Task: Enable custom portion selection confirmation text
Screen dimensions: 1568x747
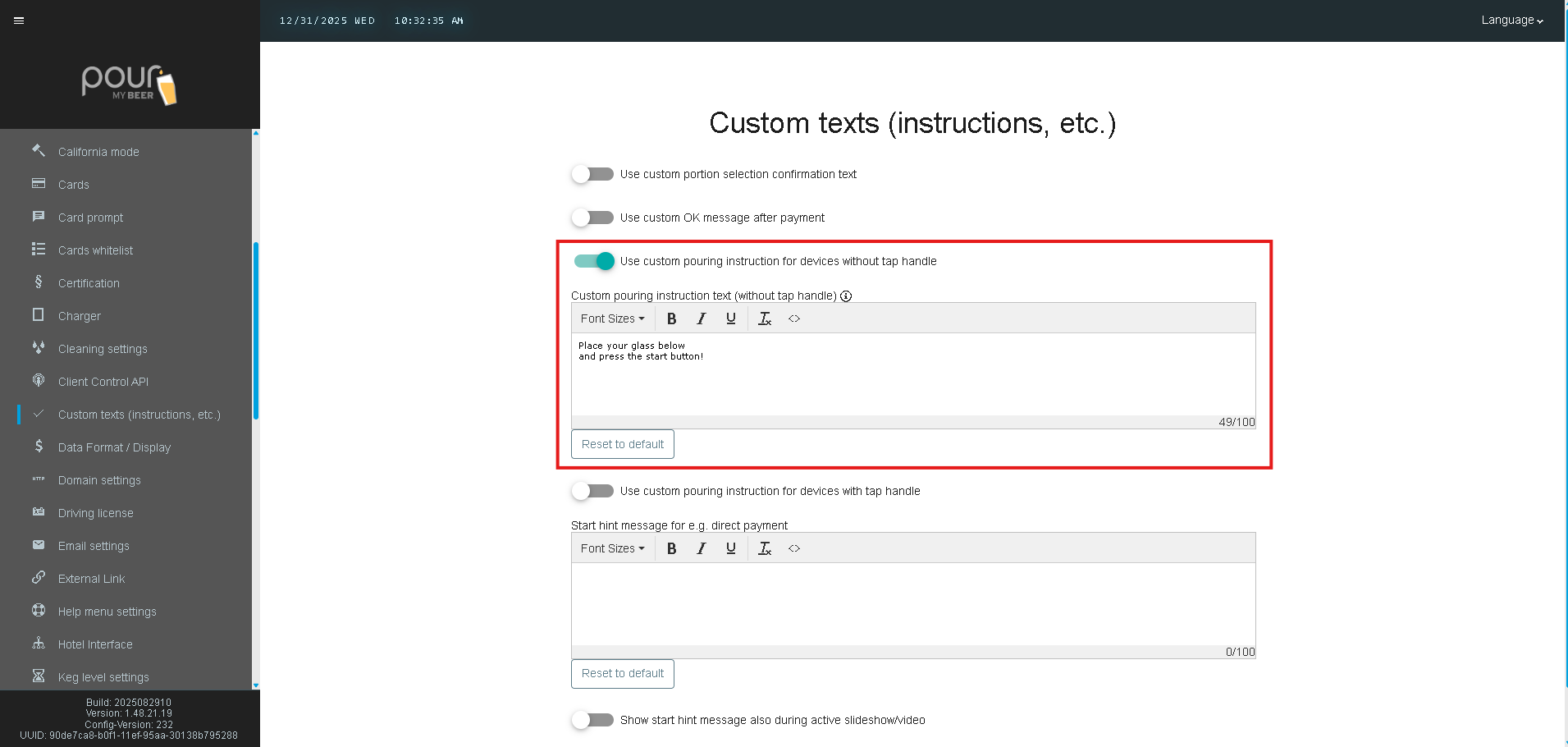Action: (x=592, y=174)
